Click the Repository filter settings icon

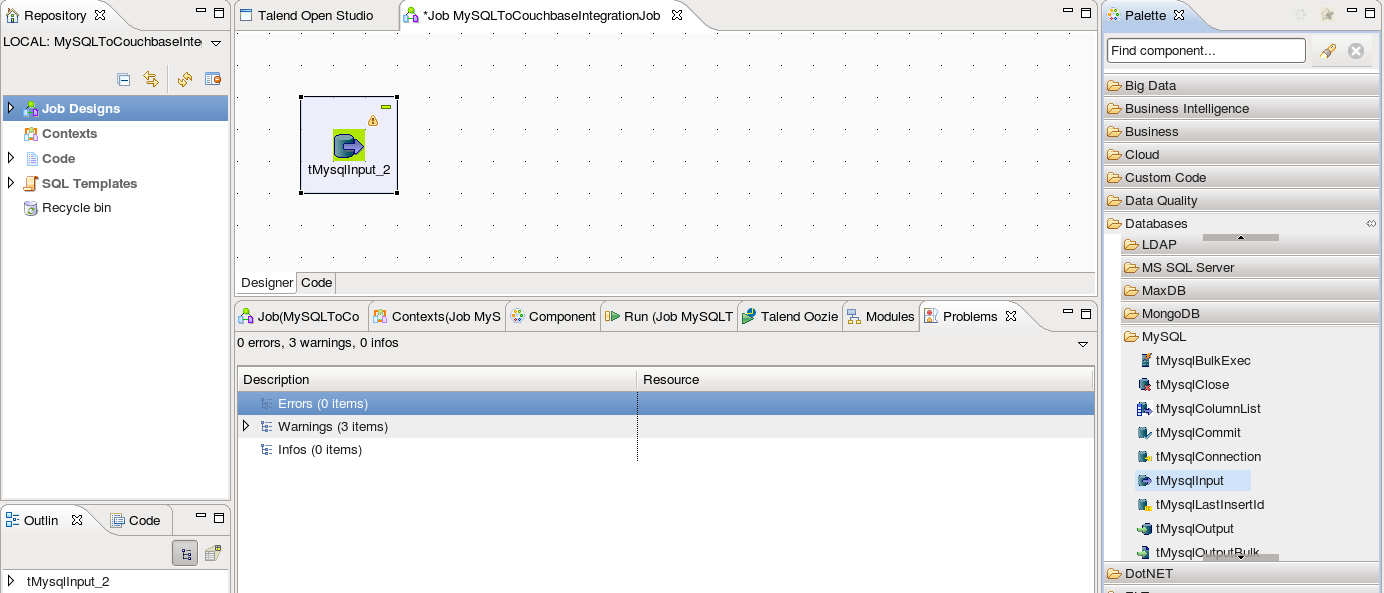tap(212, 79)
